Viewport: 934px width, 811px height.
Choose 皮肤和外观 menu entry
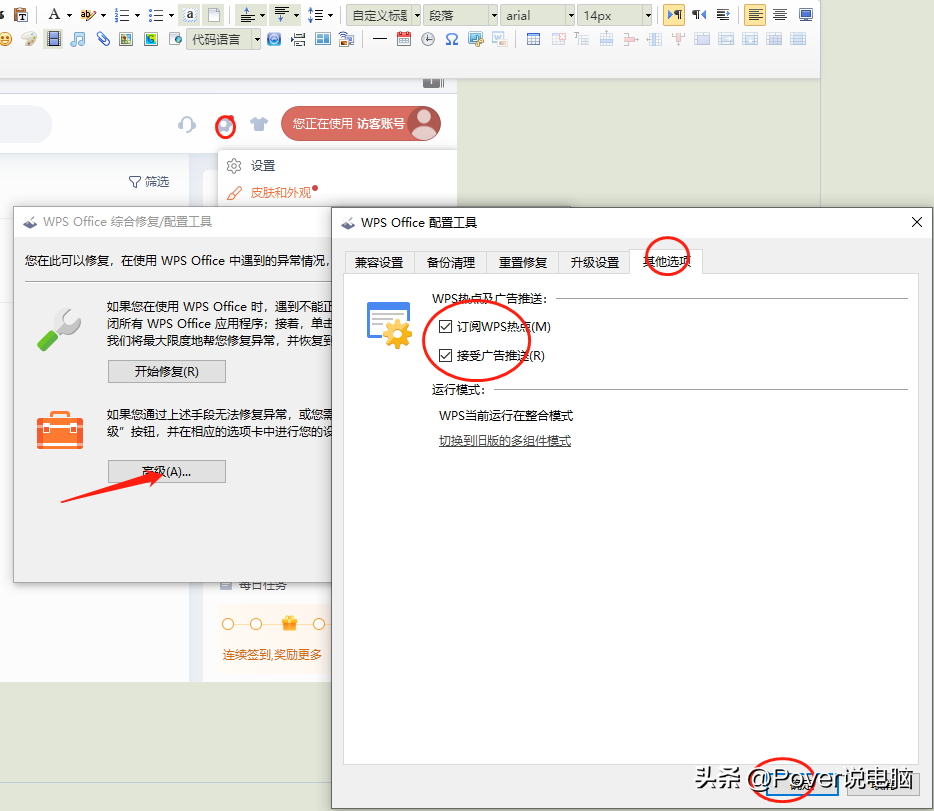pyautogui.click(x=281, y=193)
